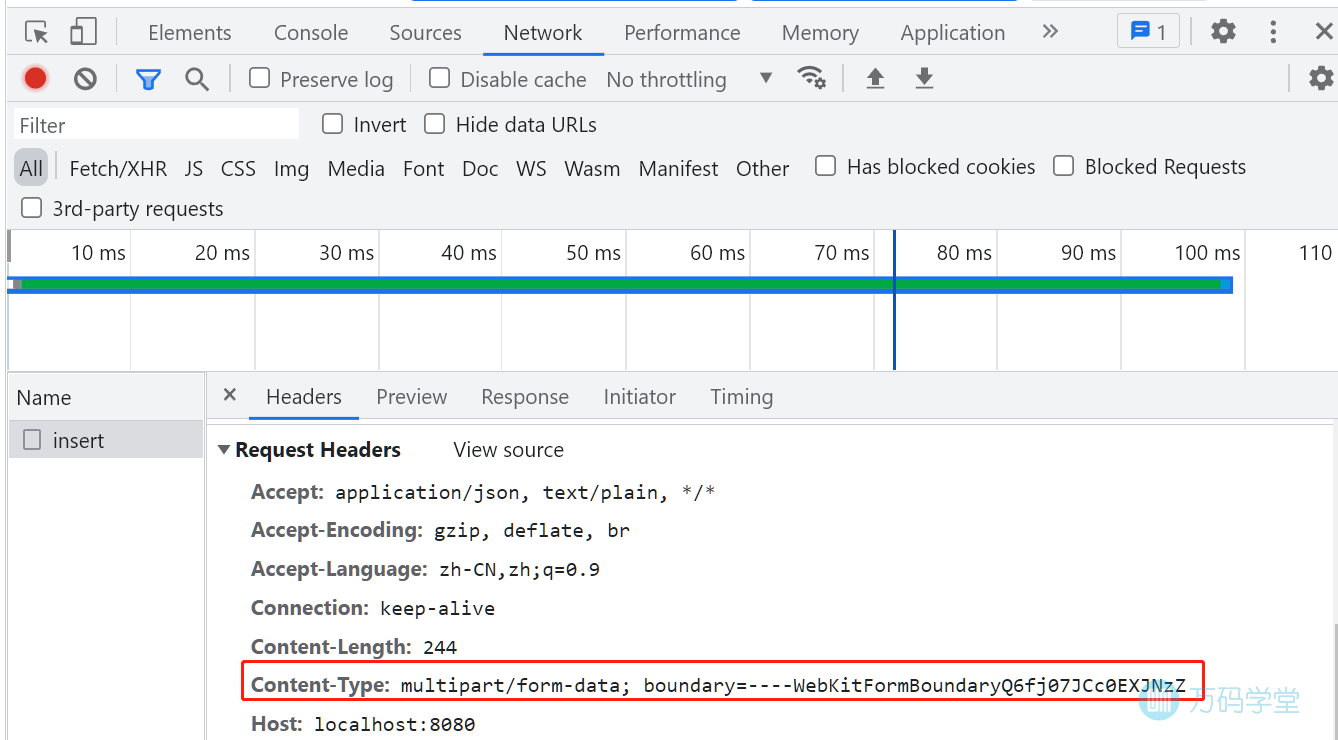Switch to the Initiator tab
The image size is (1338, 740).
[640, 397]
